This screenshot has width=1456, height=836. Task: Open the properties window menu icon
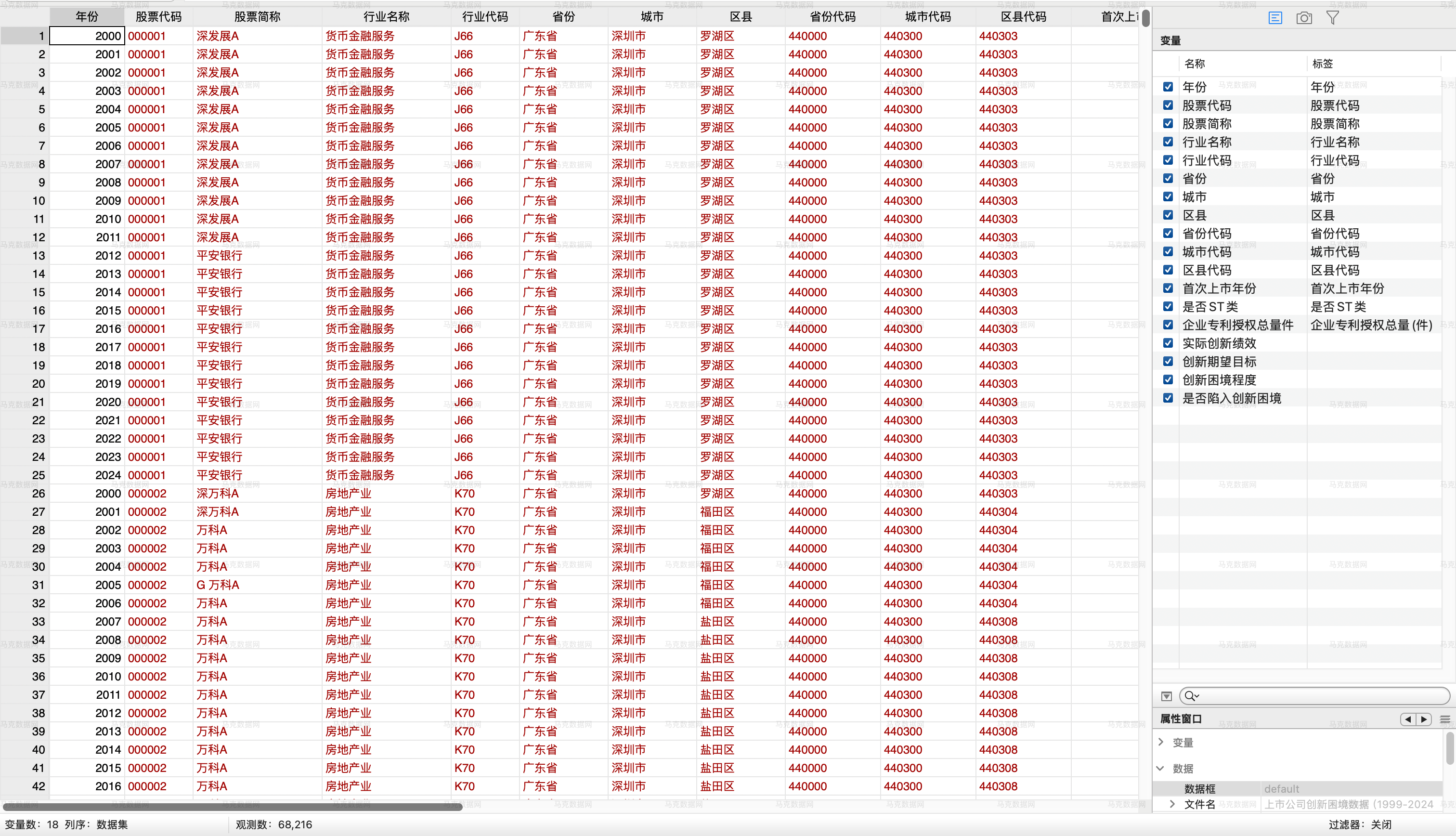1444,719
